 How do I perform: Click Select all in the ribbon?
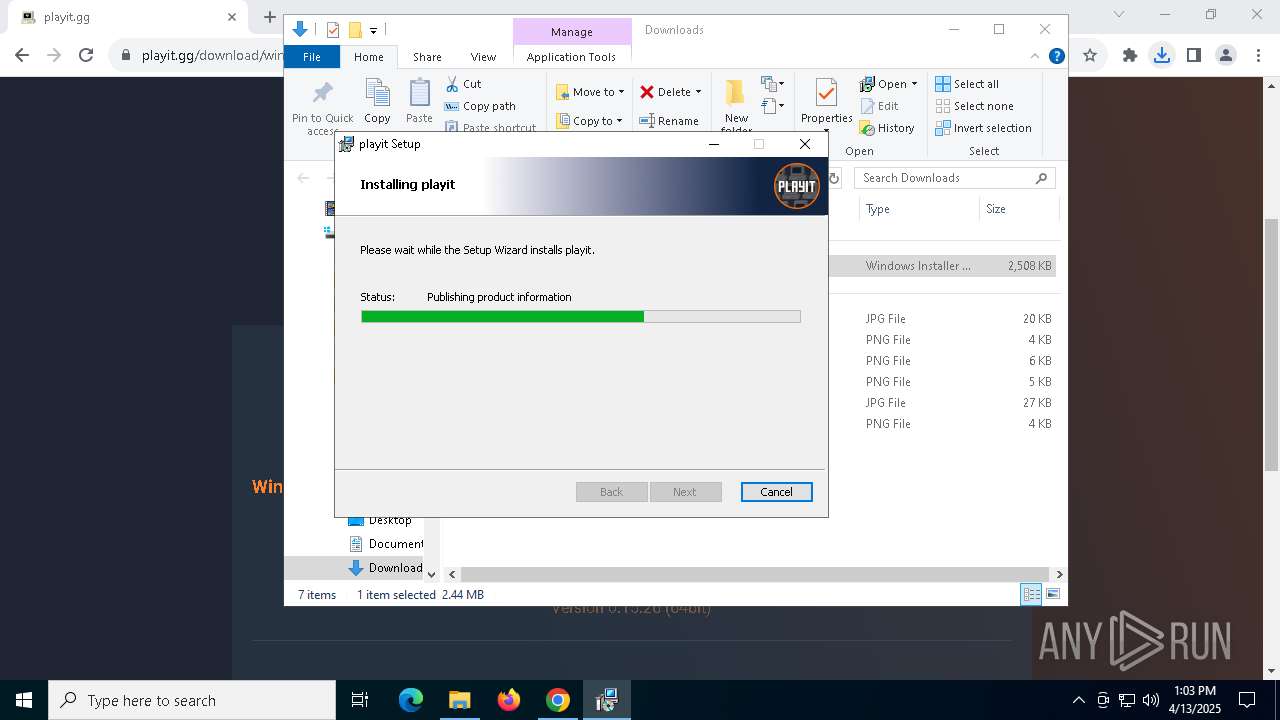click(967, 84)
